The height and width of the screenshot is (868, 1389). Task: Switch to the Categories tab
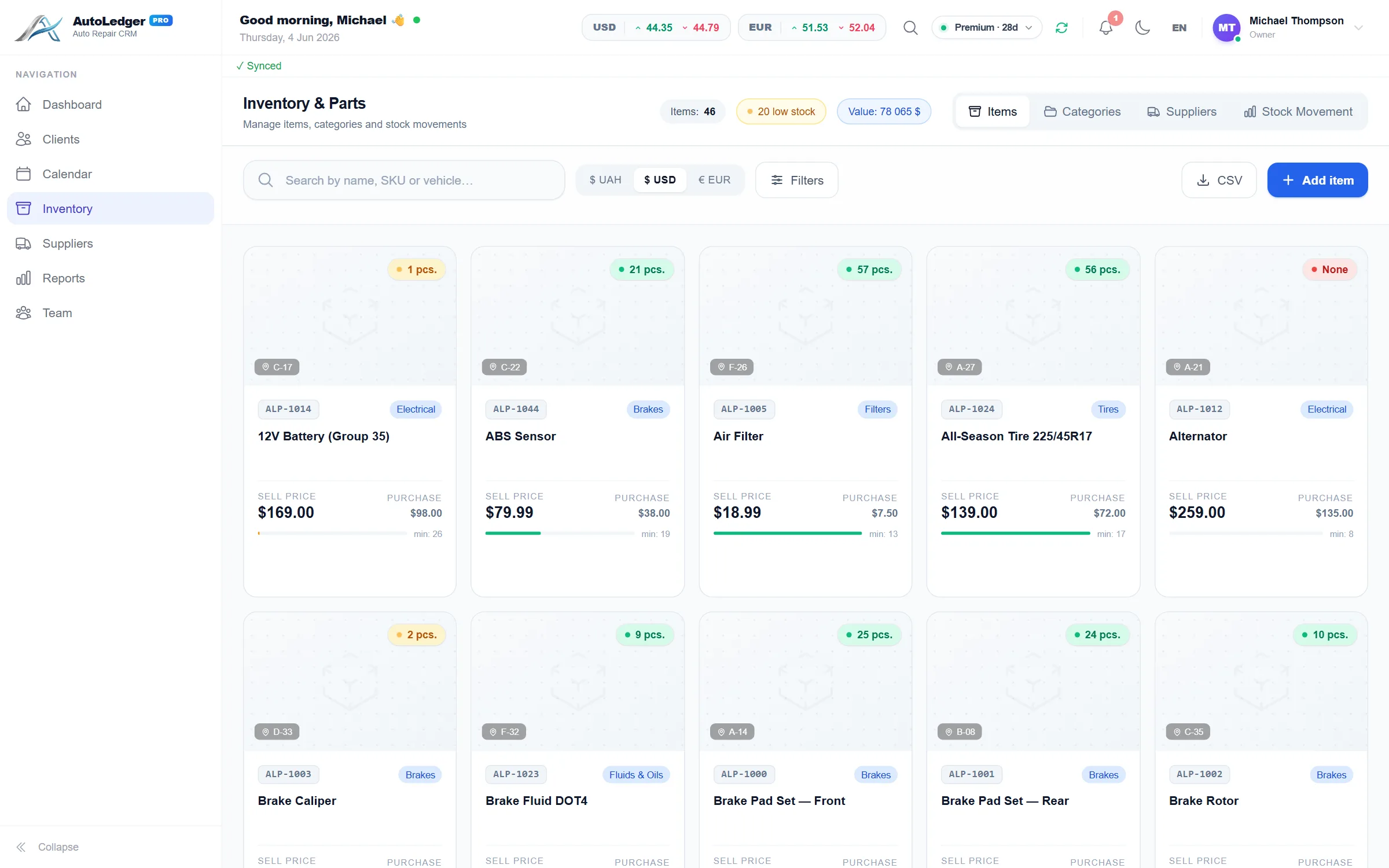coord(1082,111)
